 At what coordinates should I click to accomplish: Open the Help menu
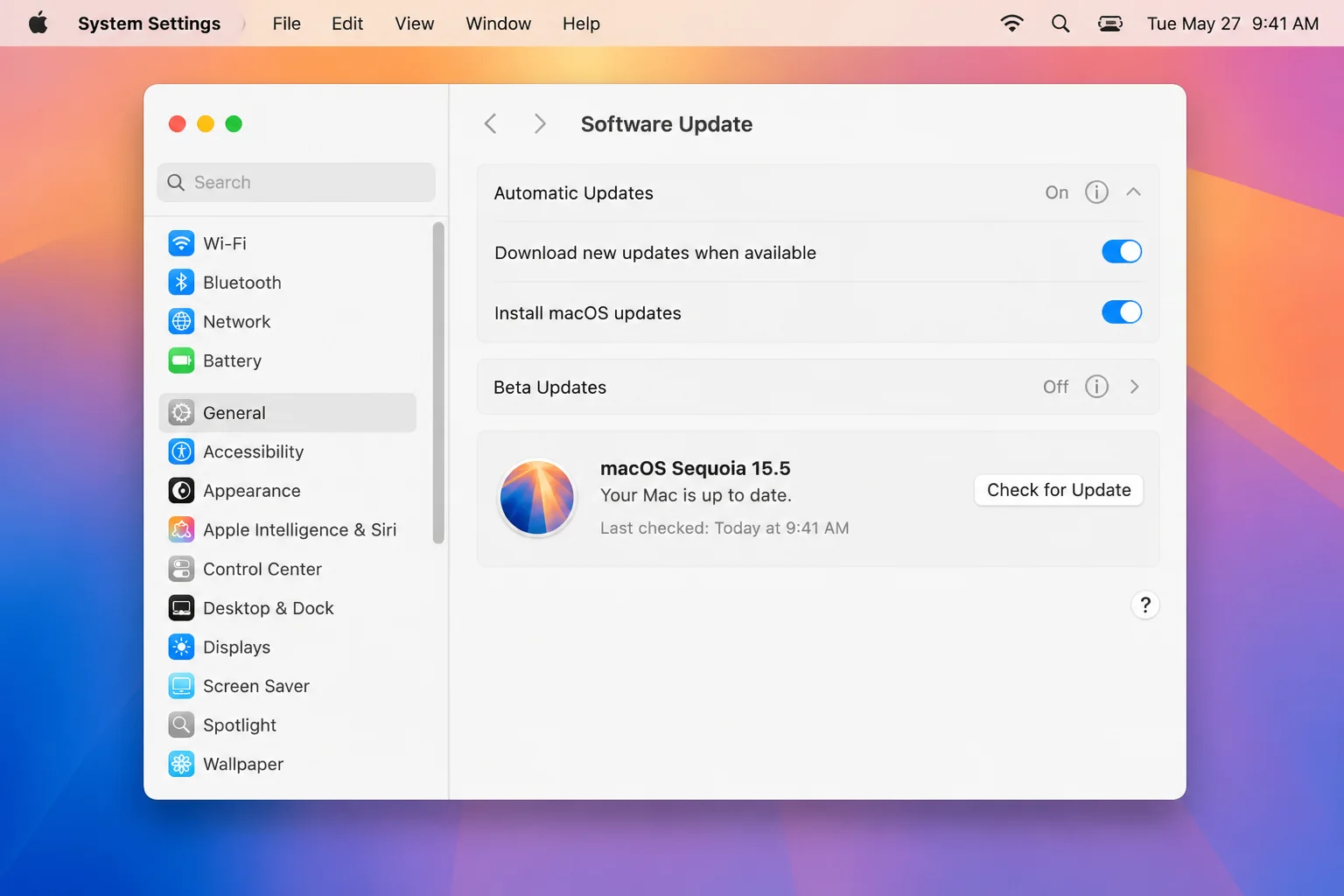[581, 24]
